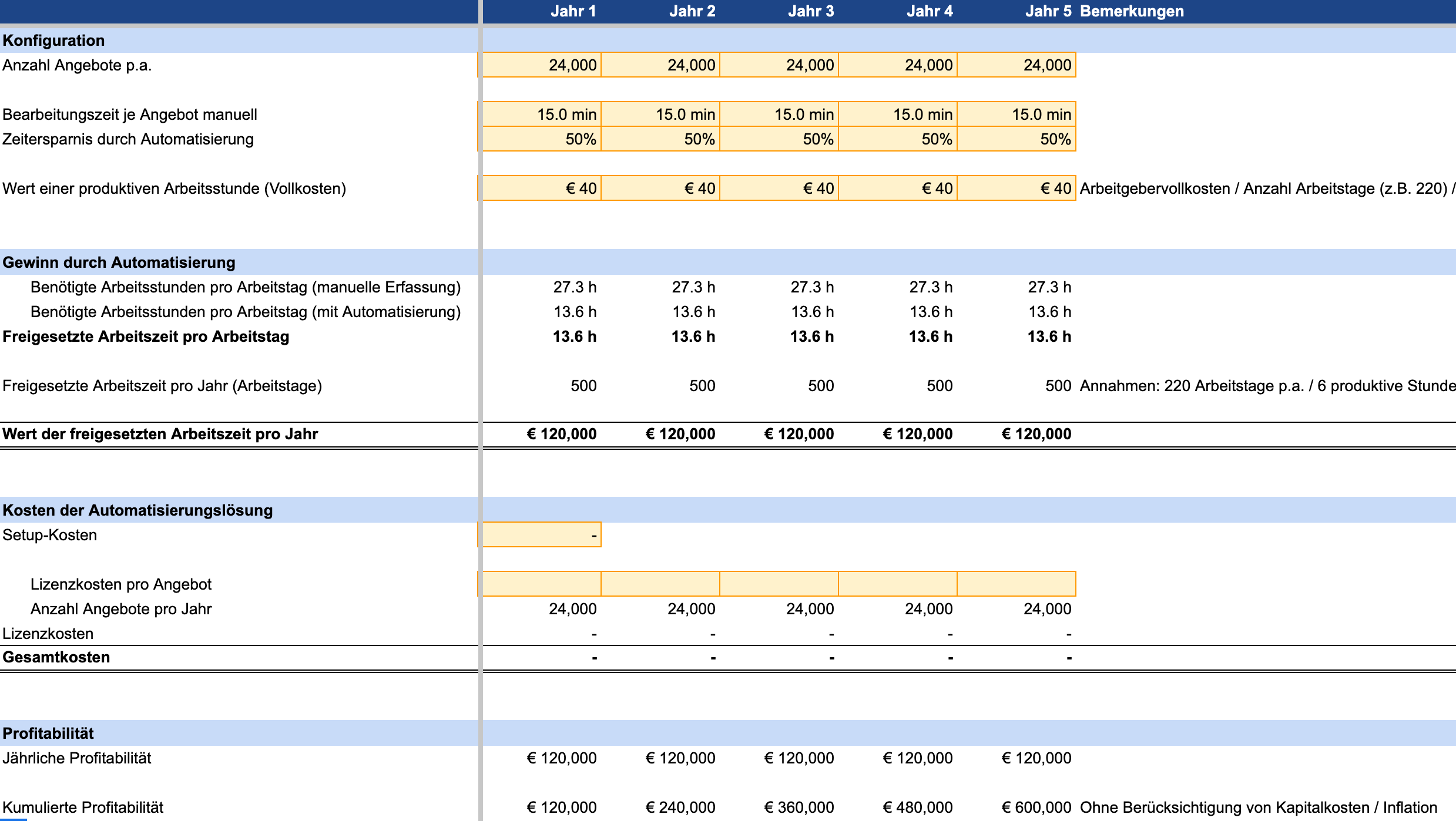Screen dimensions: 1456x821
Task: Click the Arbeitgebervollkosten remark text
Action: tap(1267, 189)
